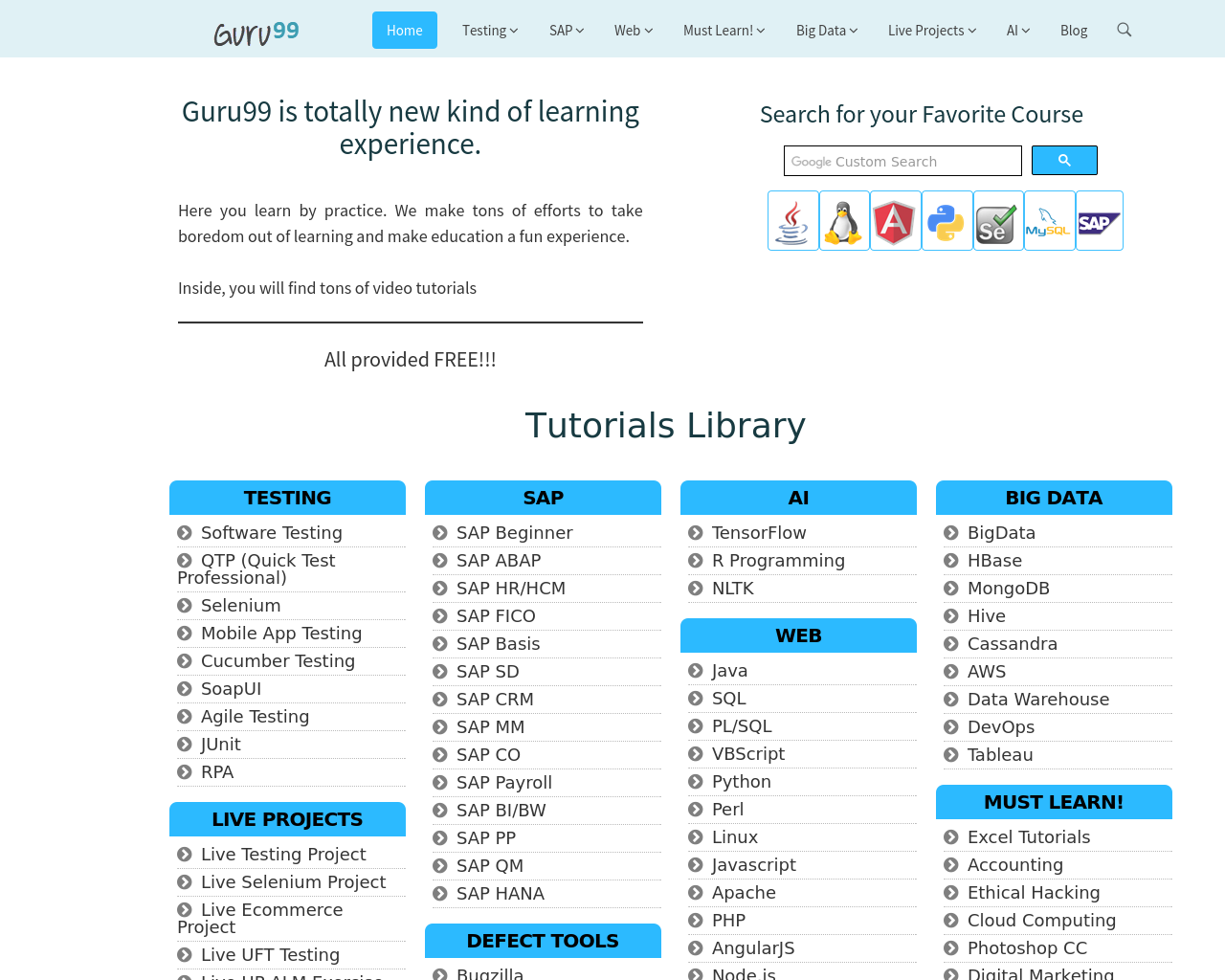Open SAP ABAP tutorial
Image resolution: width=1225 pixels, height=980 pixels.
499,561
